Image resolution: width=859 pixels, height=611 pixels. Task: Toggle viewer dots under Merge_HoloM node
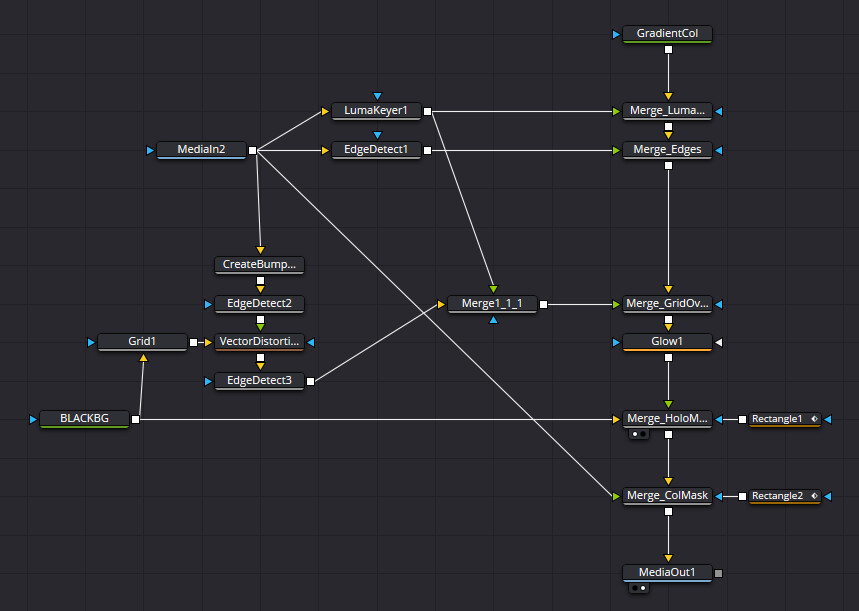point(639,434)
